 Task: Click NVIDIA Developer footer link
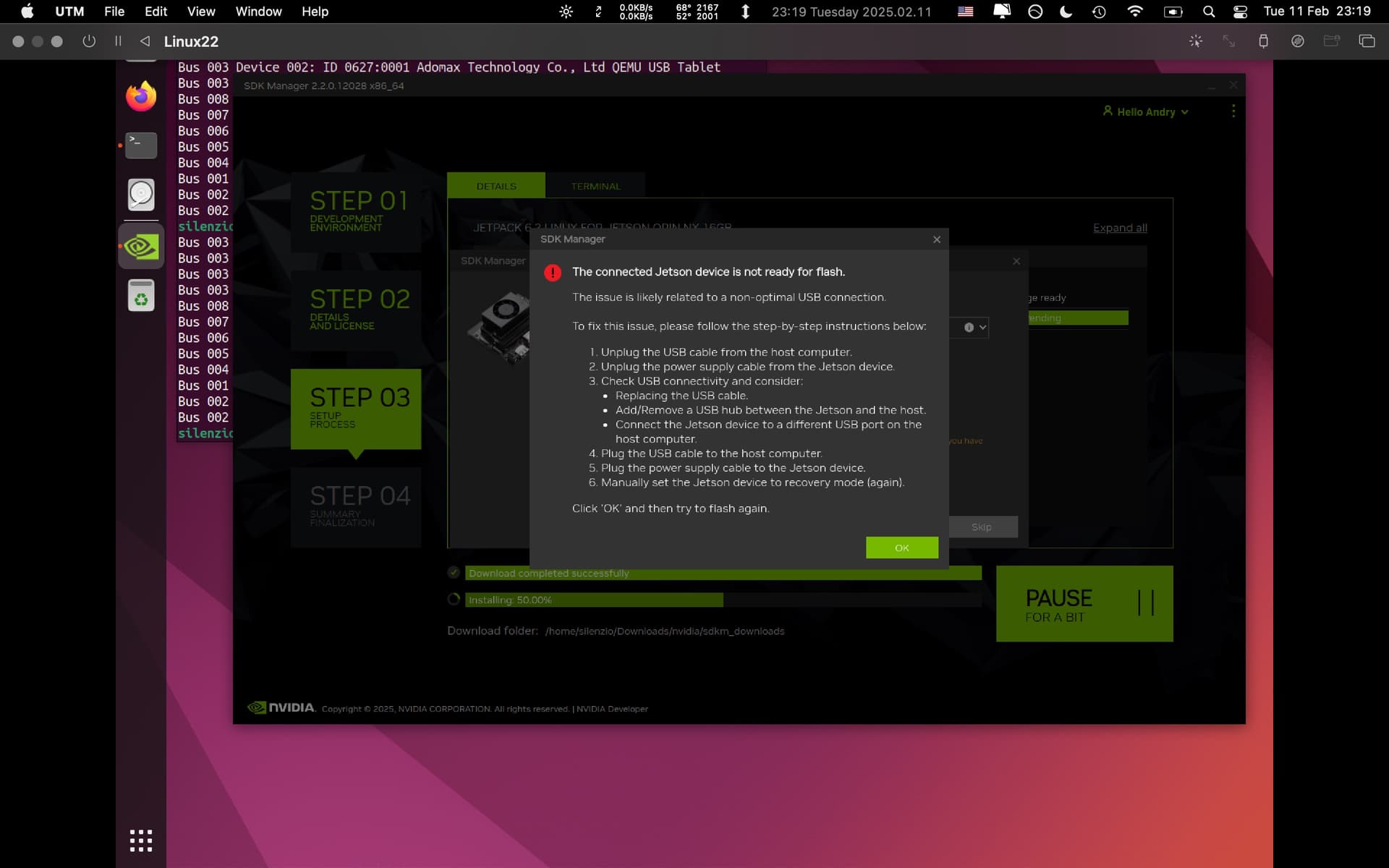tap(612, 709)
